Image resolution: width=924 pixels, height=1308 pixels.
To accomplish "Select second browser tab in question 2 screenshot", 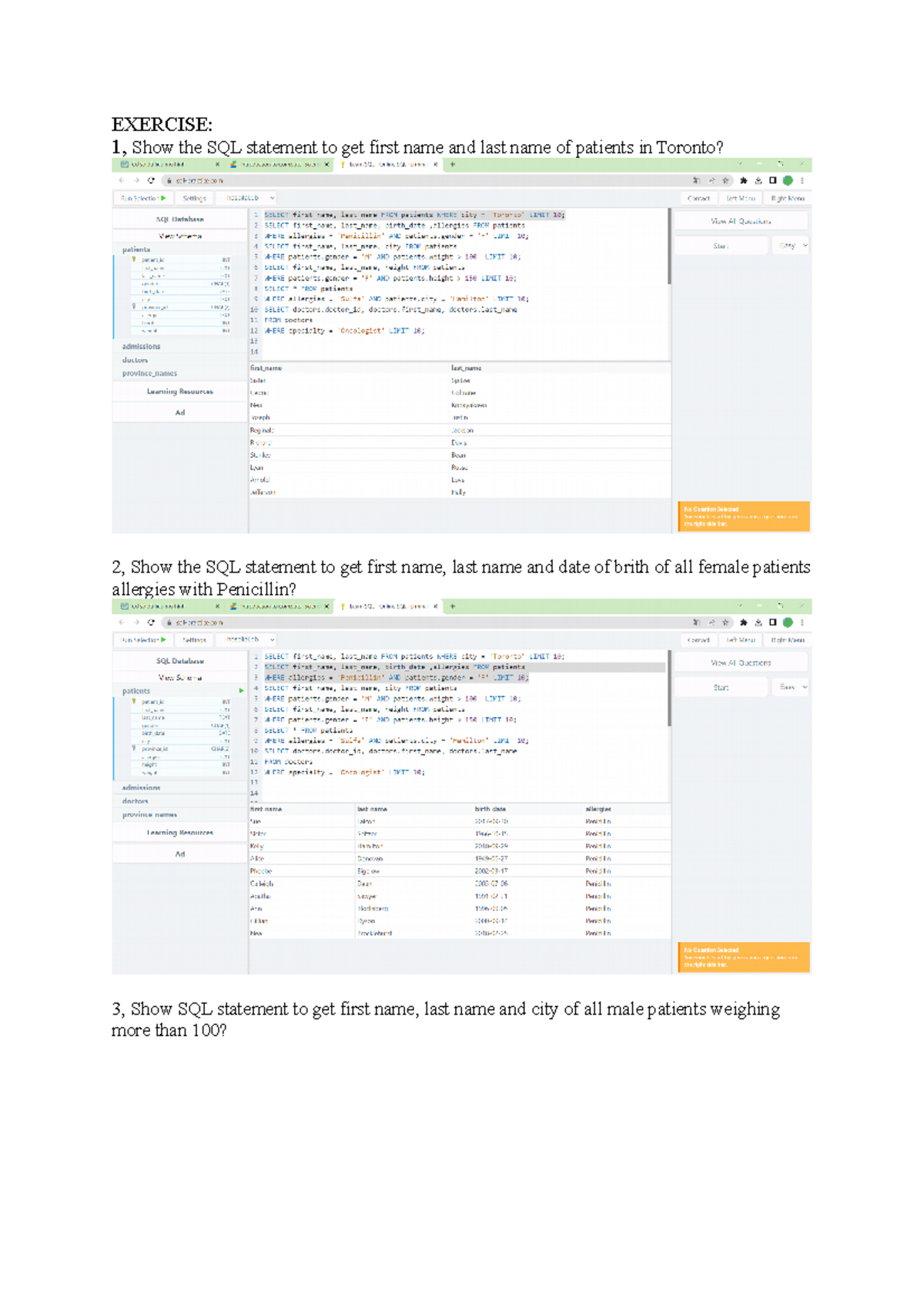I will (280, 607).
